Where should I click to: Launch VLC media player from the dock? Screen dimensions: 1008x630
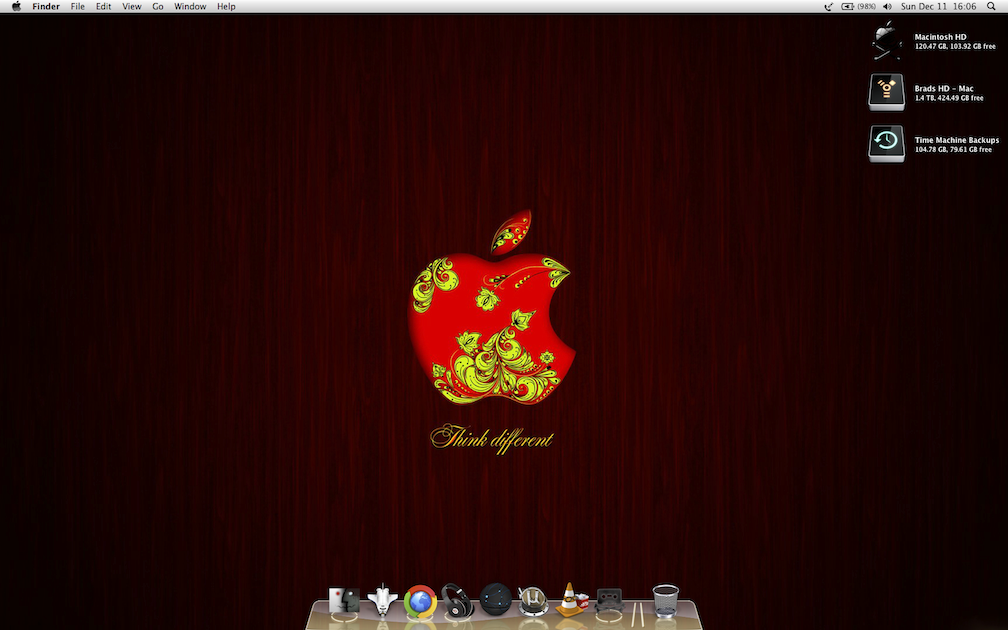(572, 600)
